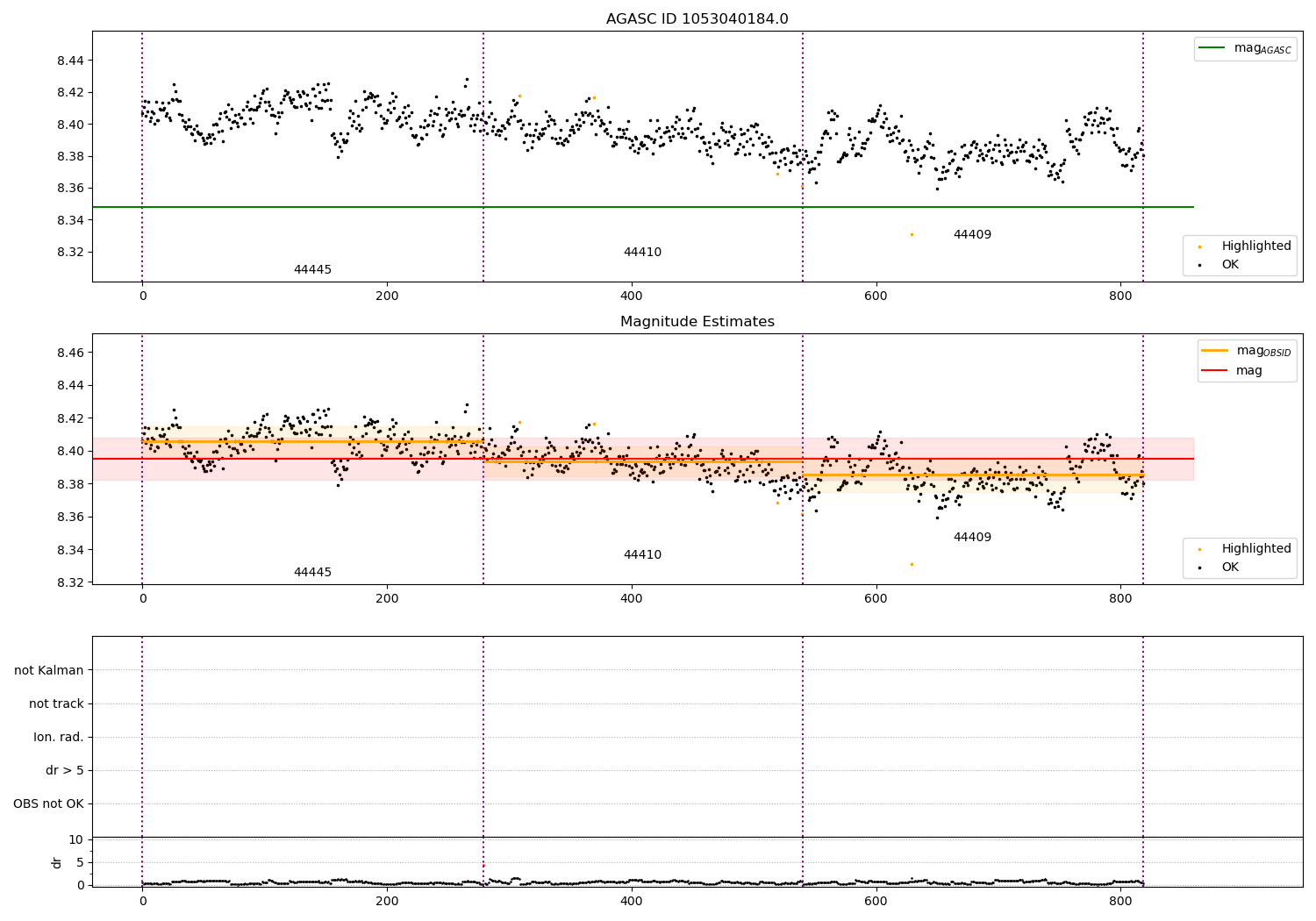
Task: Click the 8.36 y-tick label on Magnitude Estimates plot
Action: [x=71, y=518]
